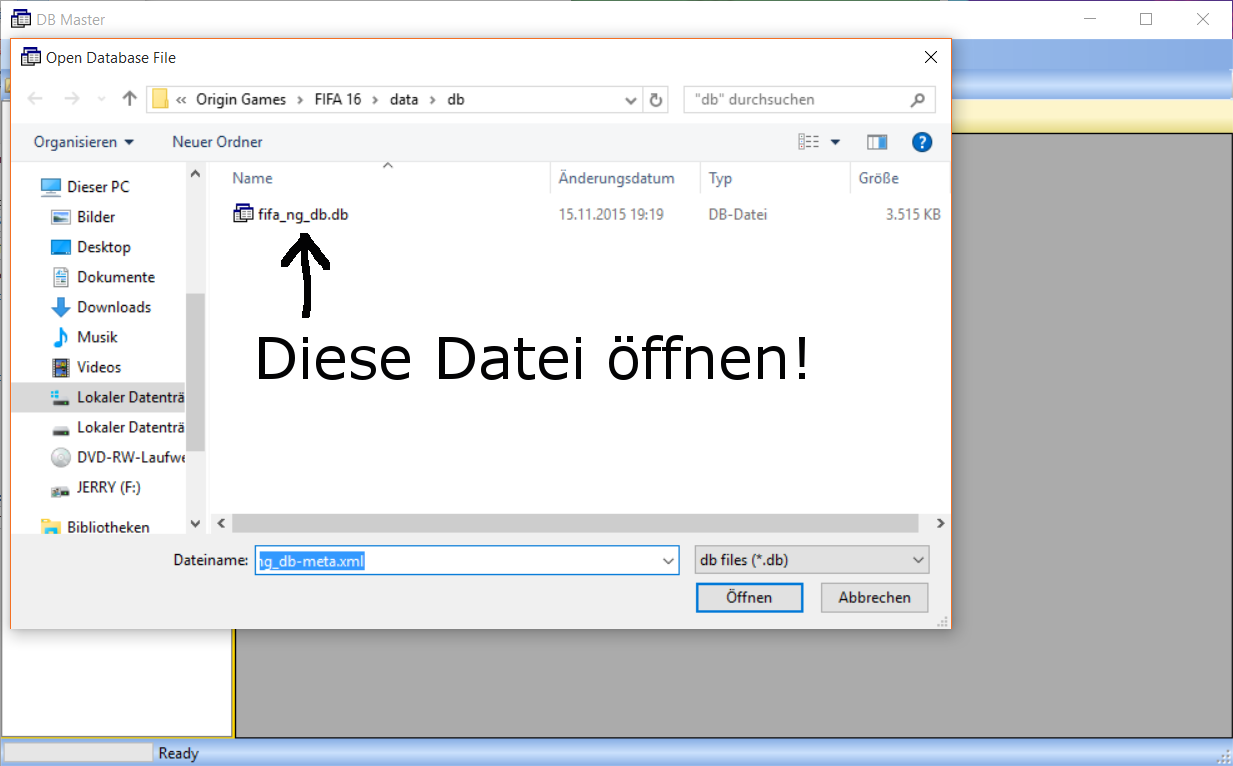Close the Open Database File dialog
The height and width of the screenshot is (766, 1233).
pyautogui.click(x=930, y=57)
